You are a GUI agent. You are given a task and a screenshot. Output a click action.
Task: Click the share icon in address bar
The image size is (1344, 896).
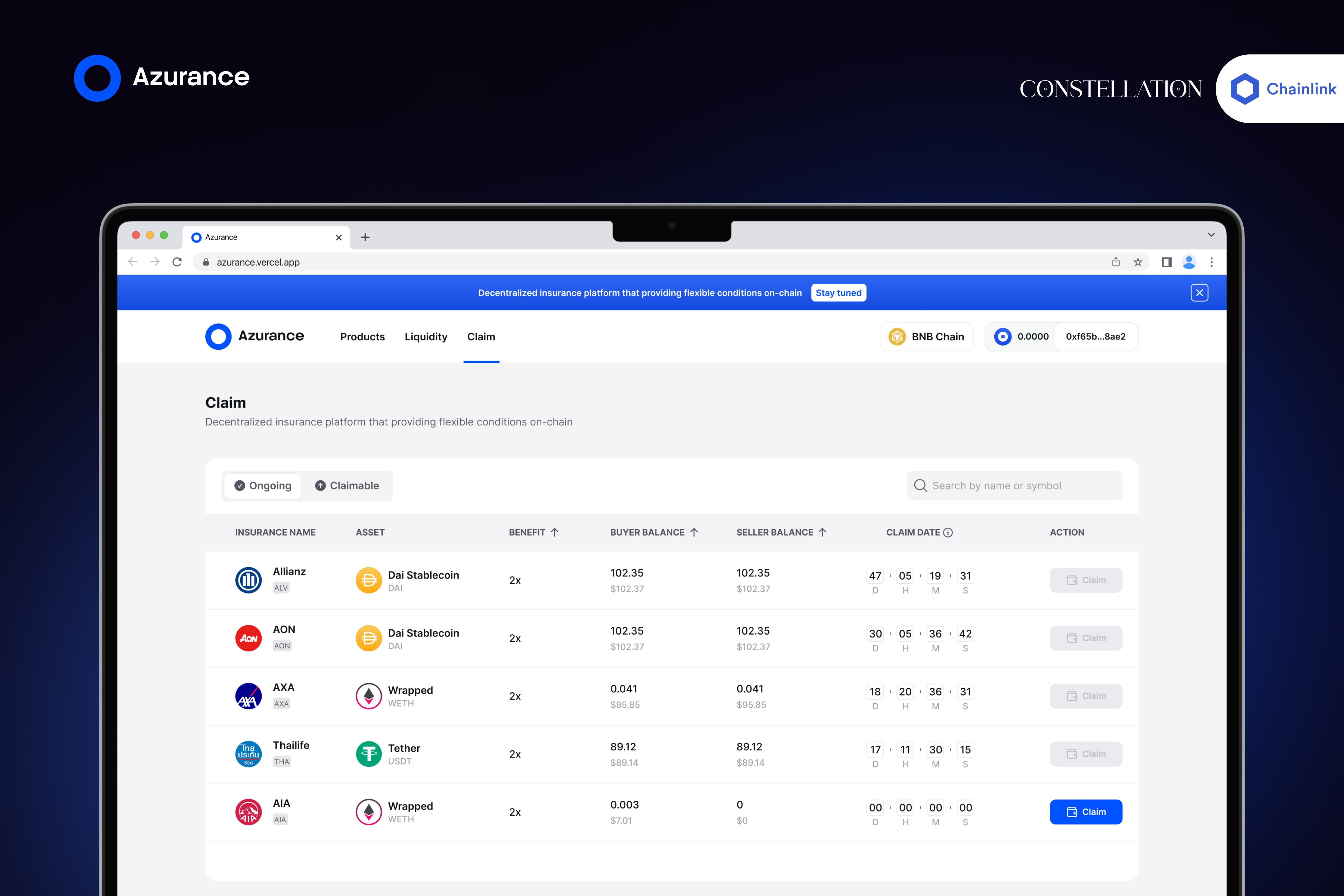pos(1115,262)
